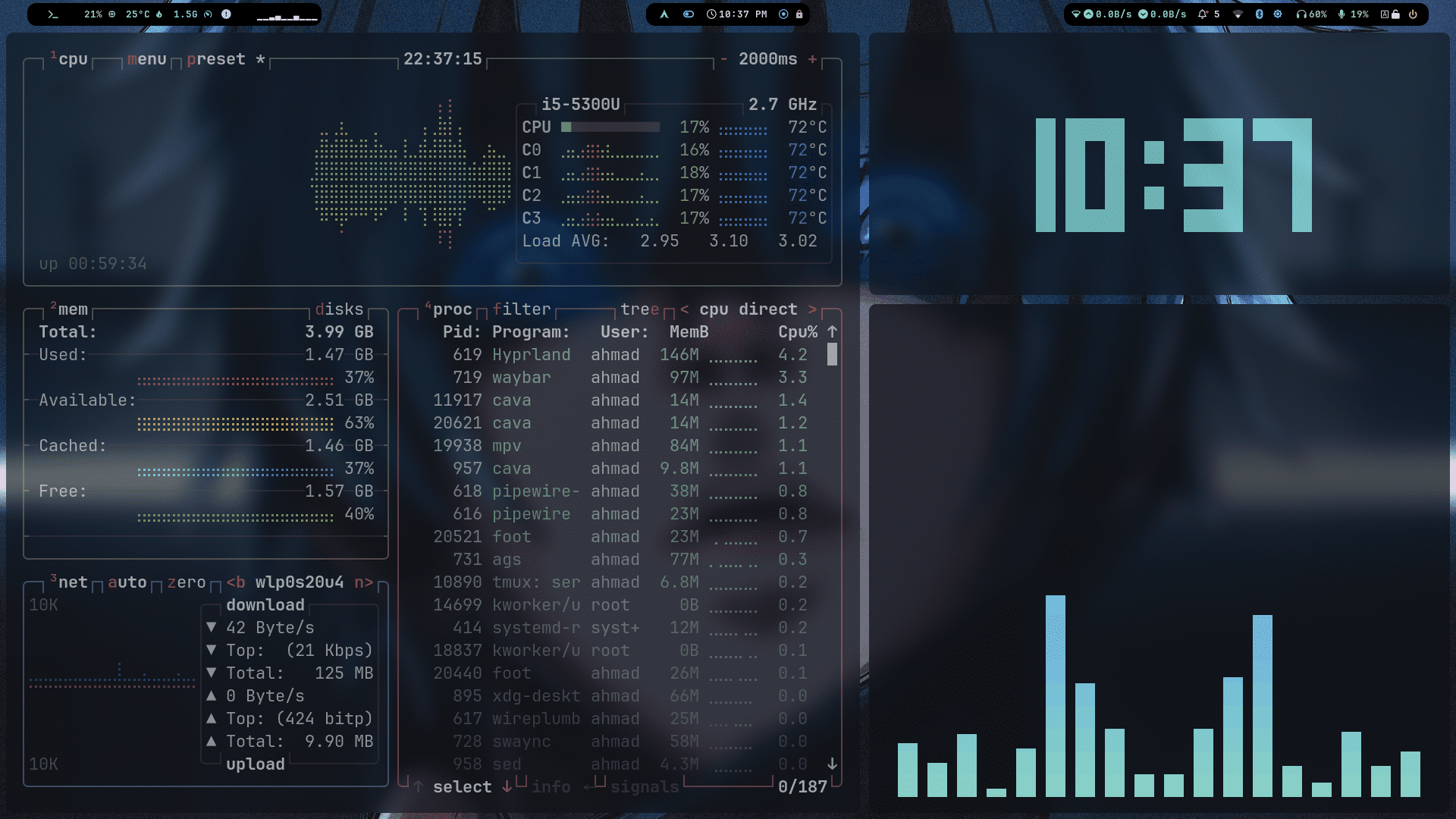Switch to next proc sorting with right arrow

812,309
